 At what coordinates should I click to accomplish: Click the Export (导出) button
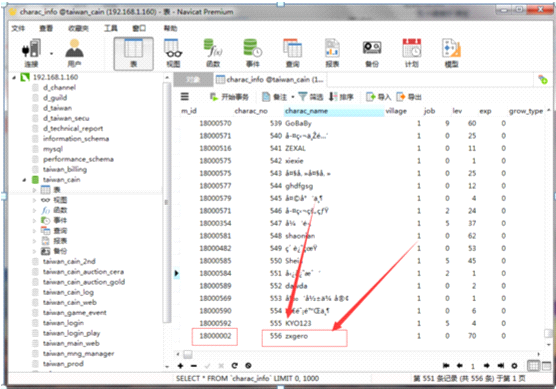(x=409, y=96)
